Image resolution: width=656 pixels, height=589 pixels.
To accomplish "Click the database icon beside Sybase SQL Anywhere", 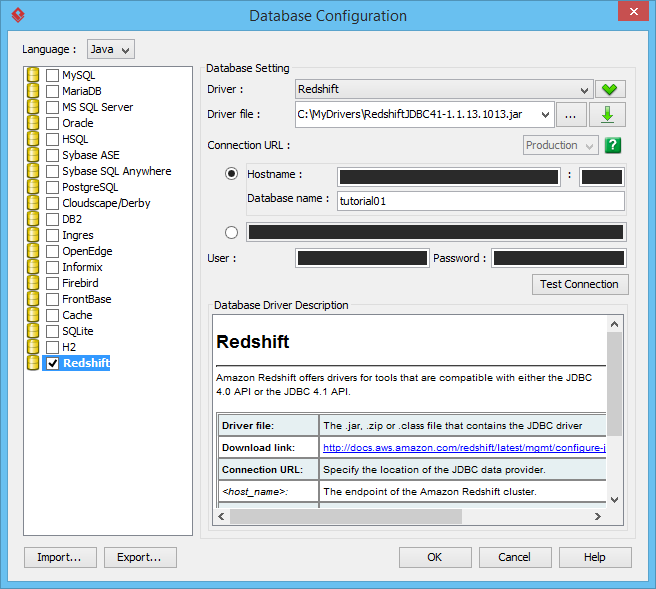I will coord(33,171).
